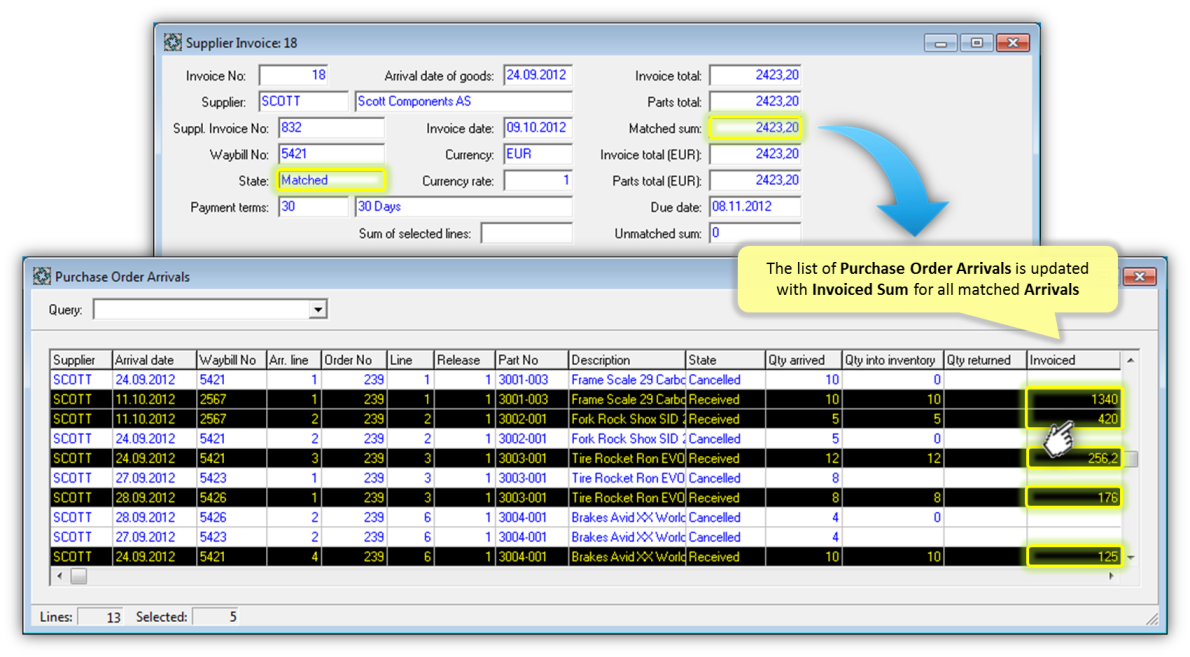Click the Currency rate field

pos(537,181)
